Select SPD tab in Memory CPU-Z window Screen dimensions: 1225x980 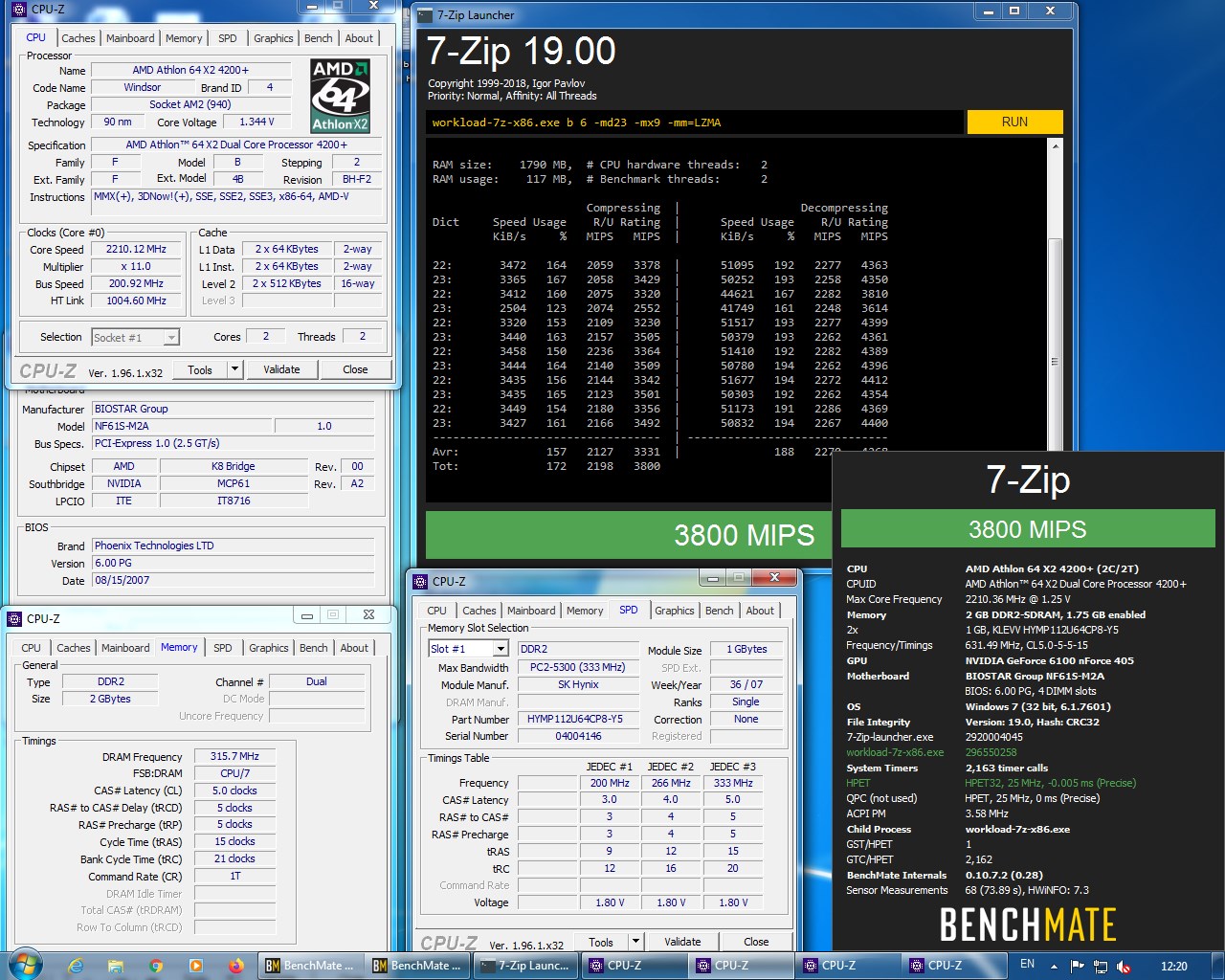(x=223, y=648)
